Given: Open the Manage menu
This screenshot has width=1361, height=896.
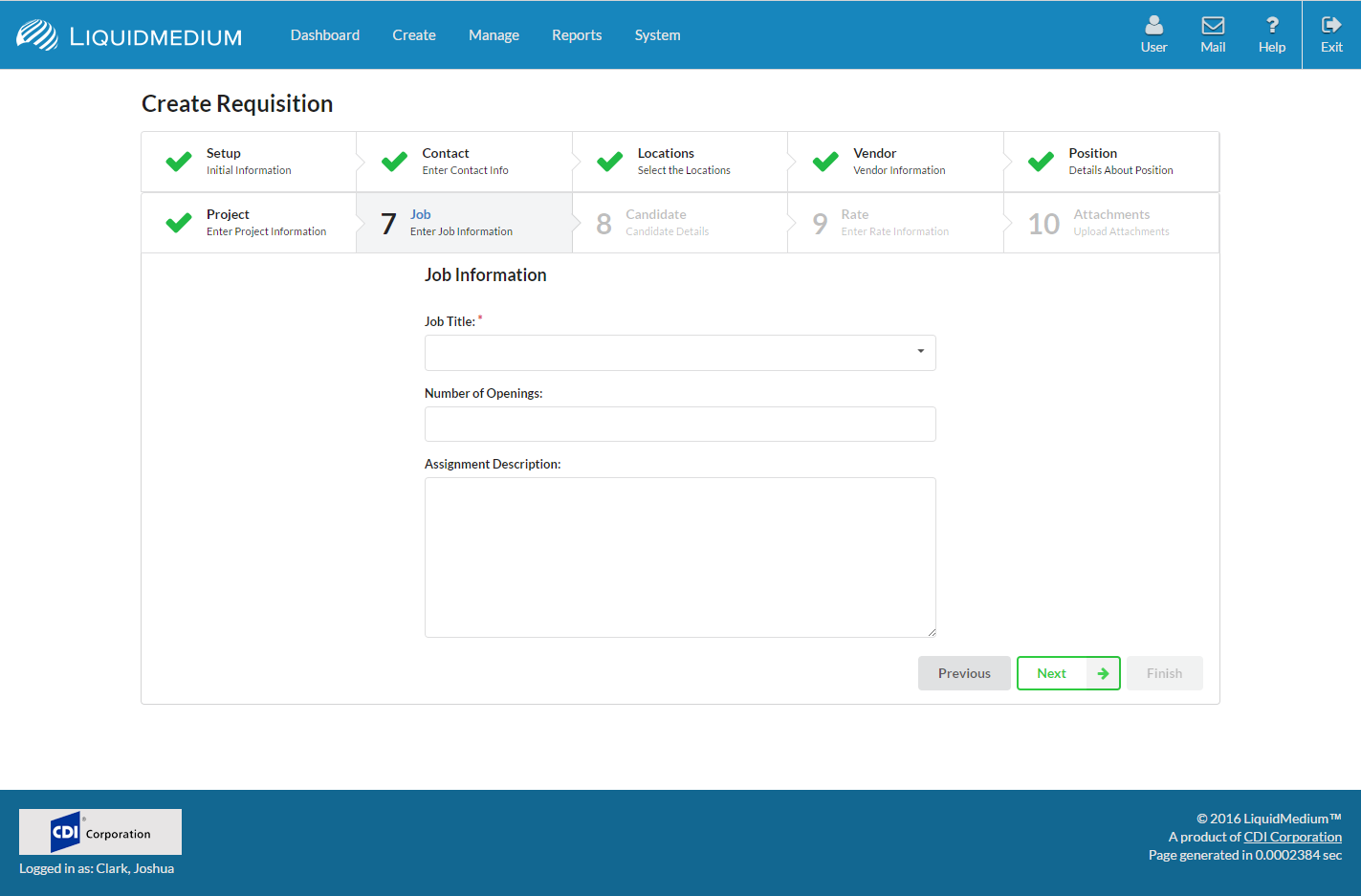Looking at the screenshot, I should pyautogui.click(x=494, y=35).
